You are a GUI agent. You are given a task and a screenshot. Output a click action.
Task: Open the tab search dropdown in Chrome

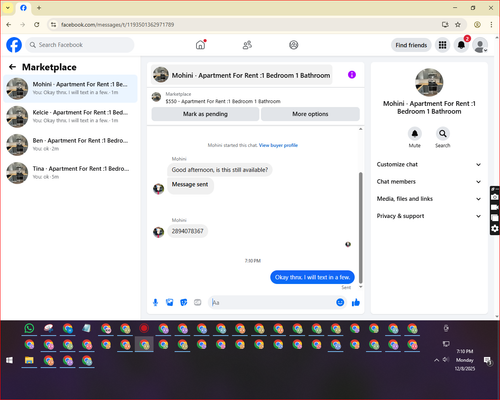8,8
